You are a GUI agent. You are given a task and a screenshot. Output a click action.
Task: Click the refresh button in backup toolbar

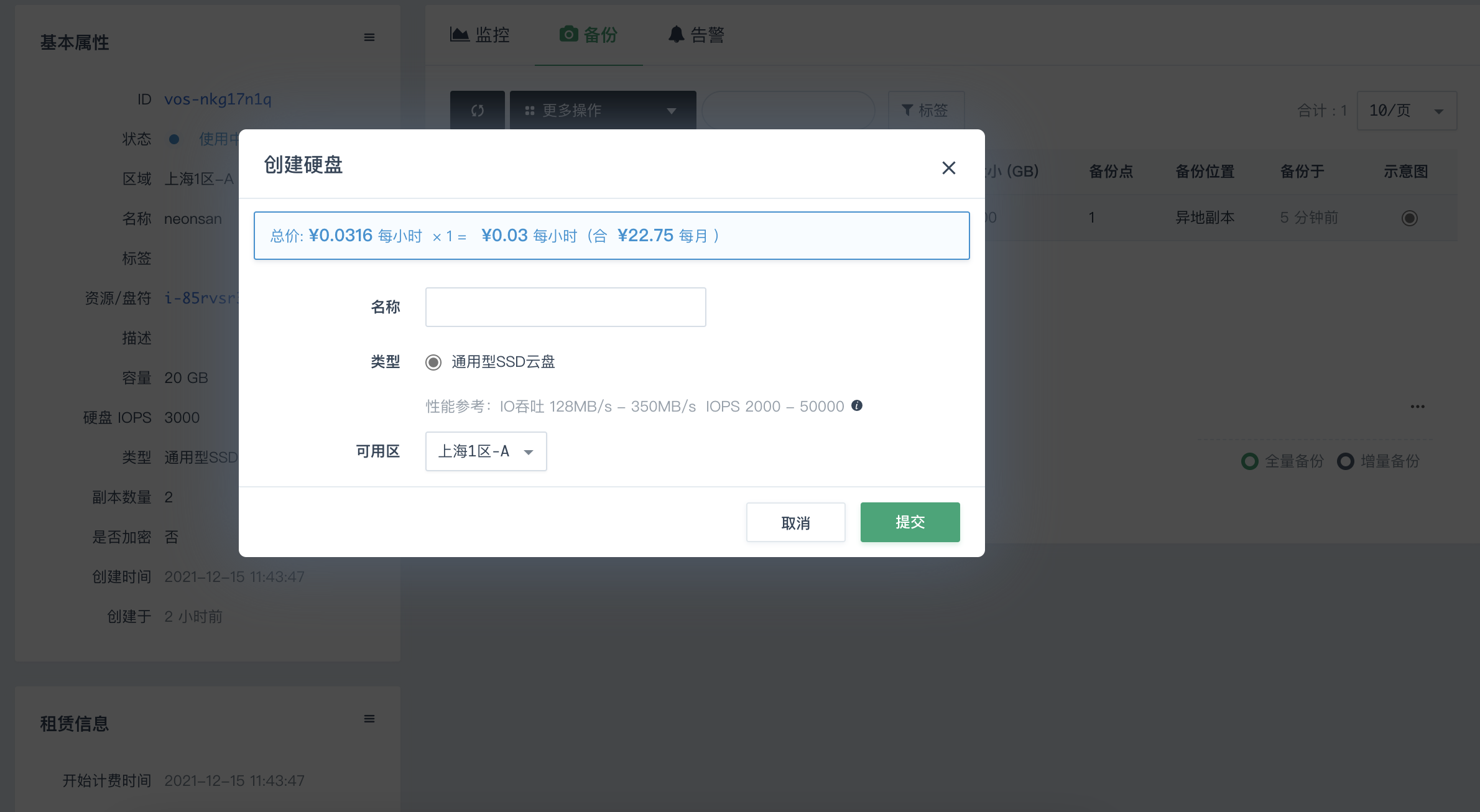[478, 111]
